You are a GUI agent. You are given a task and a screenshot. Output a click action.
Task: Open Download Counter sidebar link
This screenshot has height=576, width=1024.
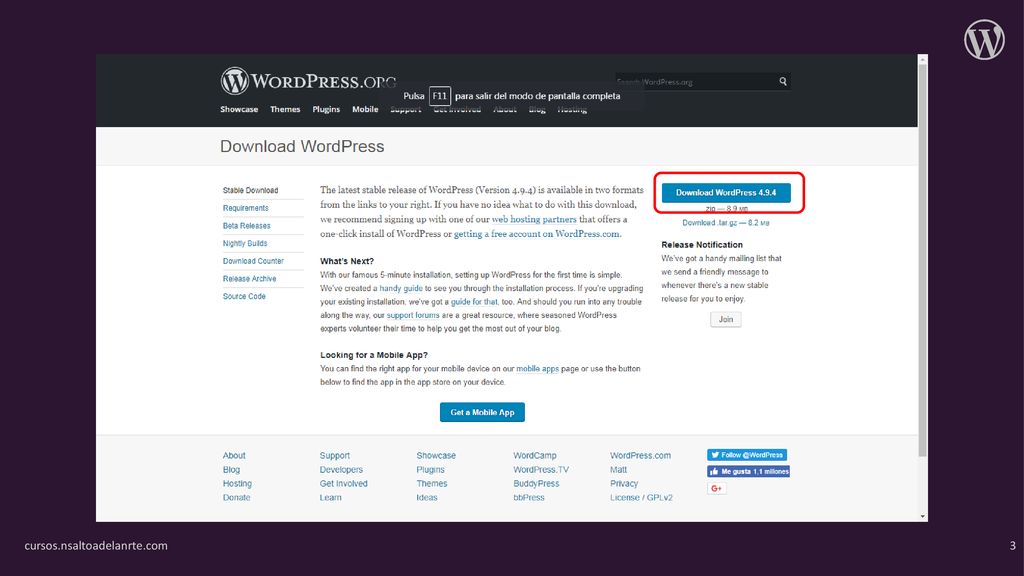253,261
